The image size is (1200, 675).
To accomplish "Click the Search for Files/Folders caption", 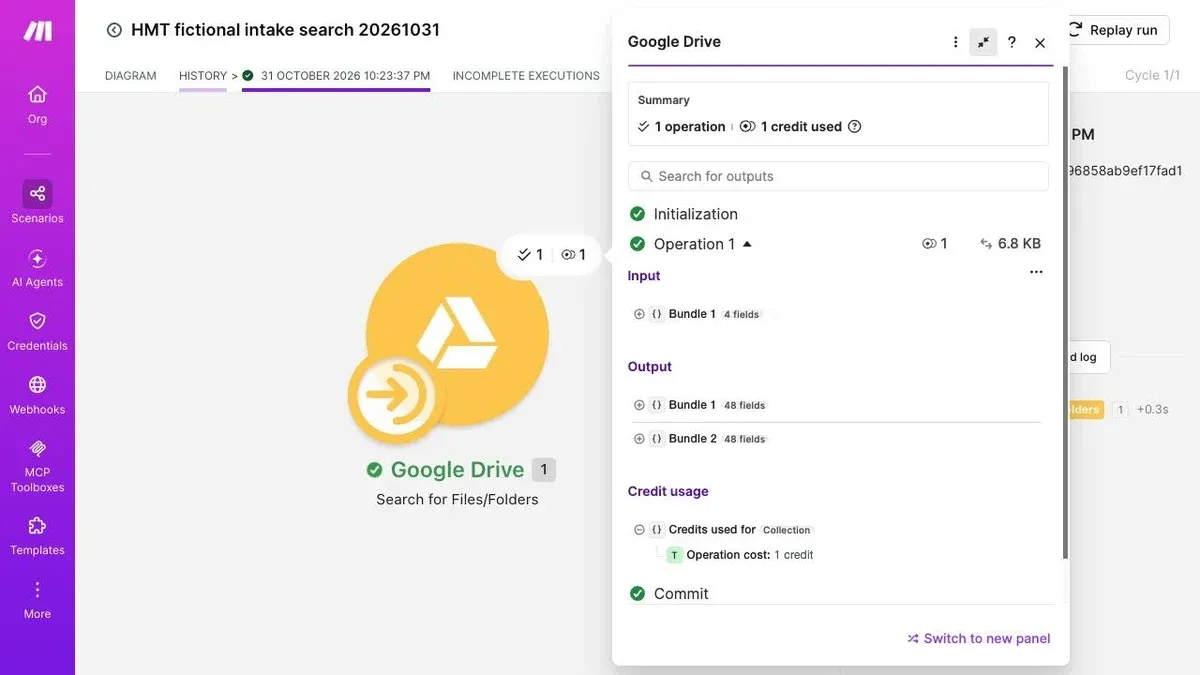I will click(457, 500).
